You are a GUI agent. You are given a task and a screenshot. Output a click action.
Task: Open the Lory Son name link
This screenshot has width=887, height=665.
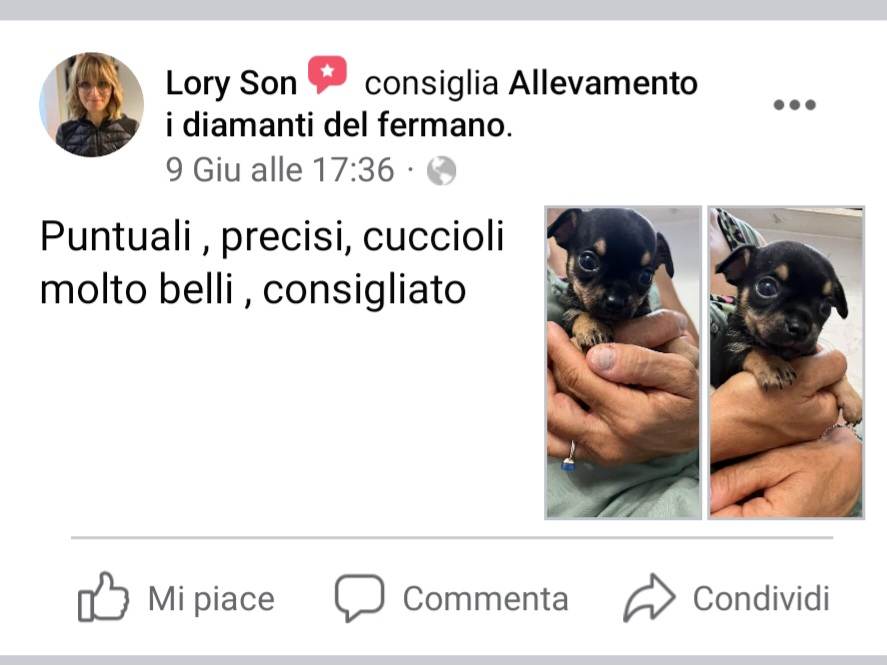click(231, 84)
